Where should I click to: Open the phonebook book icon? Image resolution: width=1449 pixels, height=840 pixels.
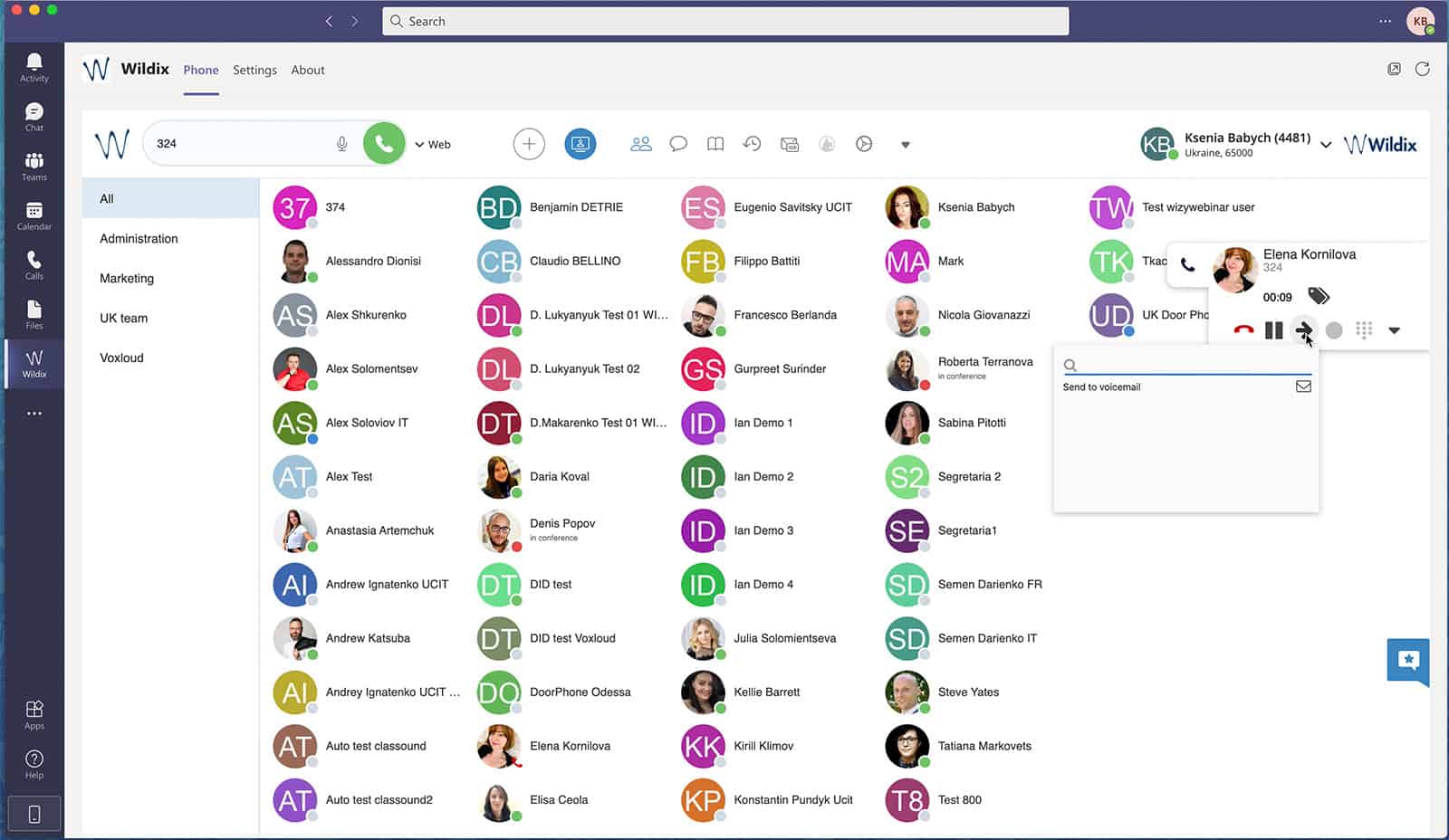tap(715, 144)
